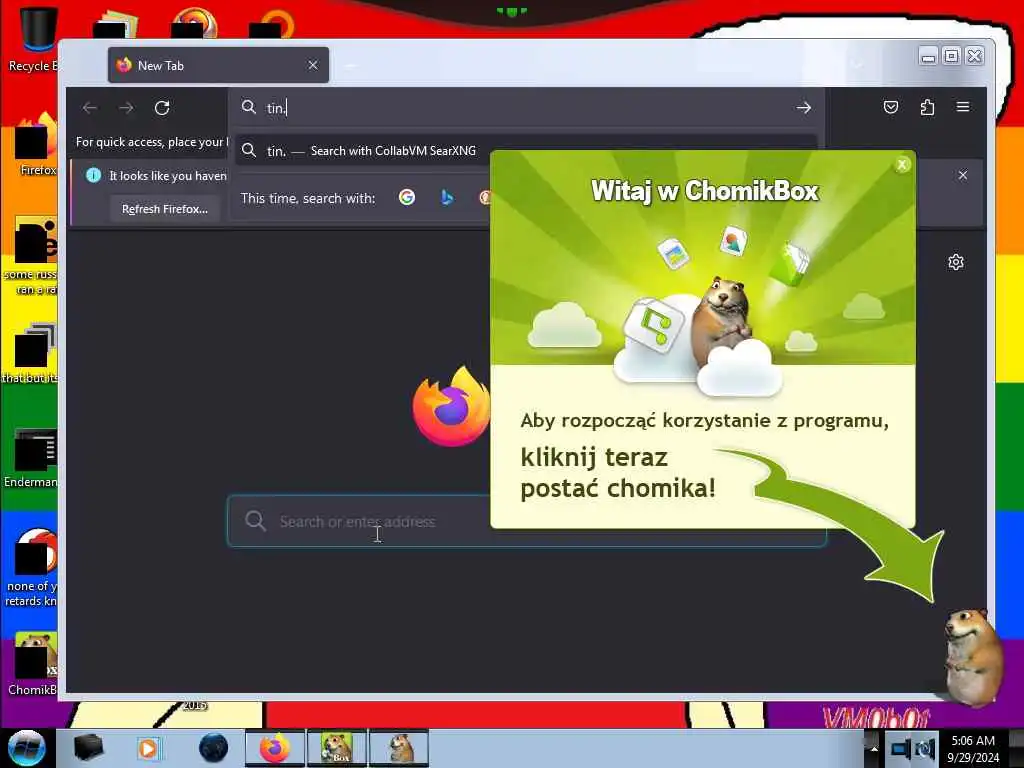Open the Firefox desktop shortcut
This screenshot has height=768, width=1024.
coord(36,144)
